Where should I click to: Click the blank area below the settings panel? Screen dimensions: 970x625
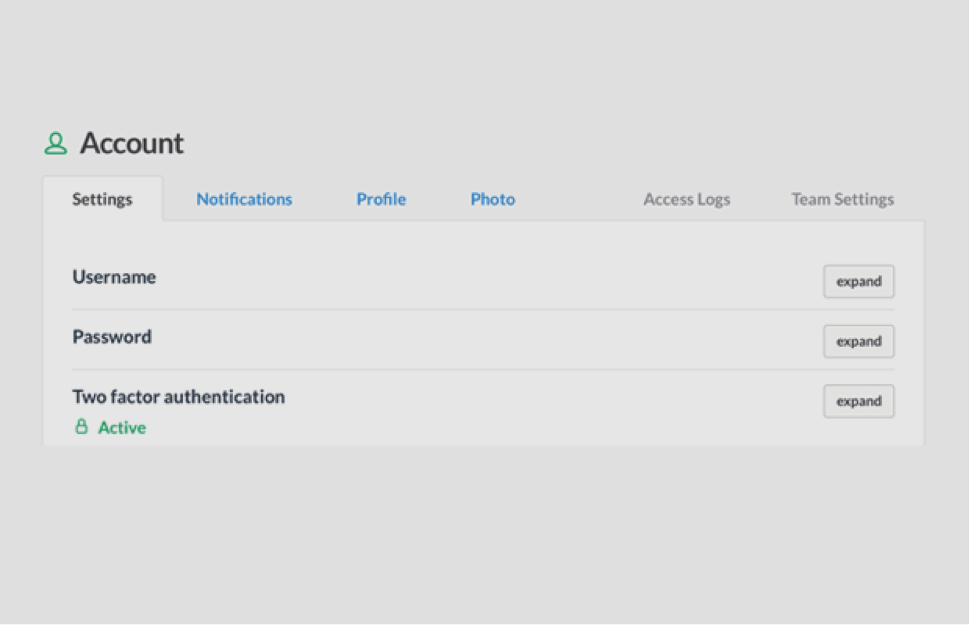(484, 530)
